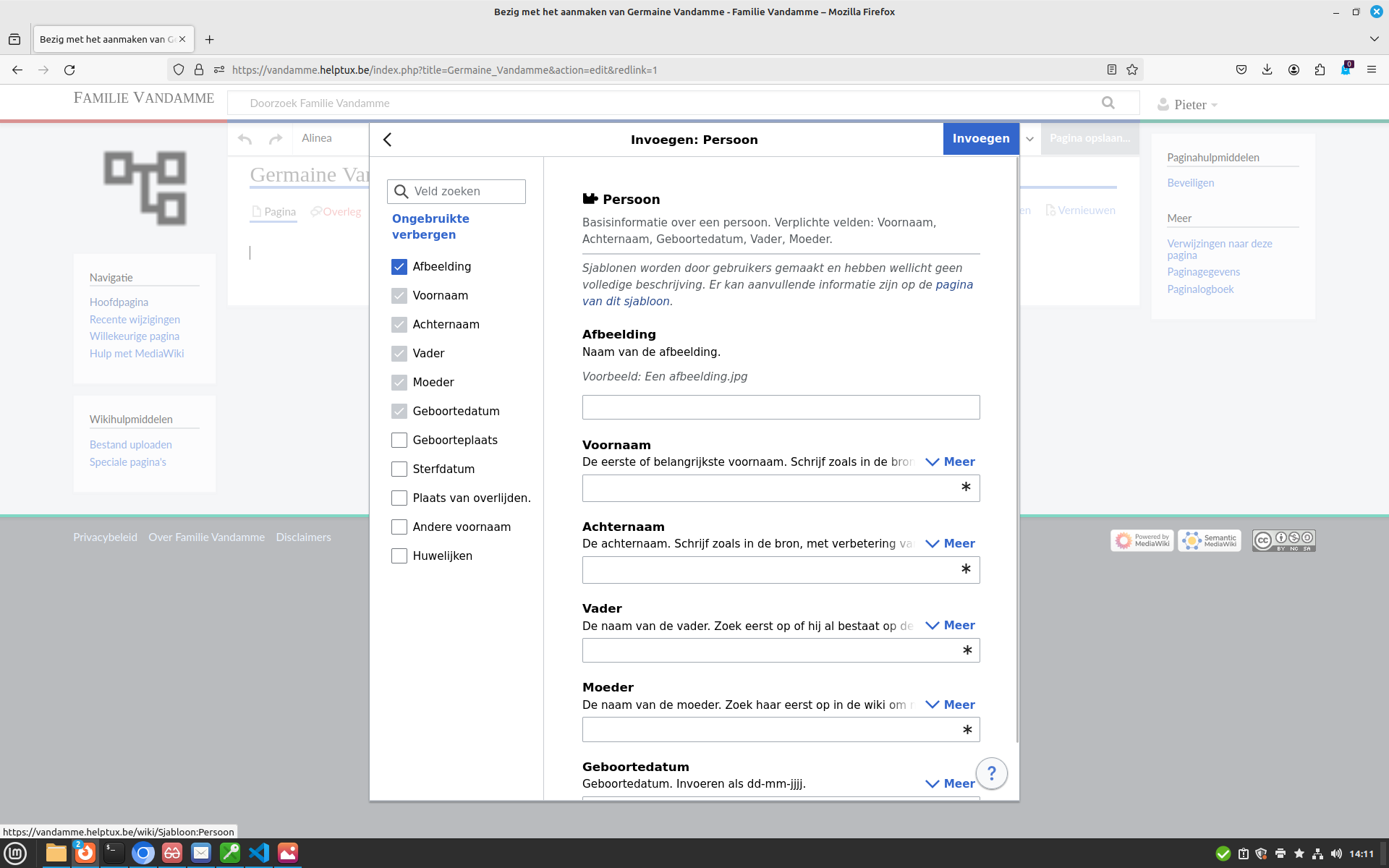Bookmark this page with the star icon
The height and width of the screenshot is (868, 1389).
(1132, 69)
